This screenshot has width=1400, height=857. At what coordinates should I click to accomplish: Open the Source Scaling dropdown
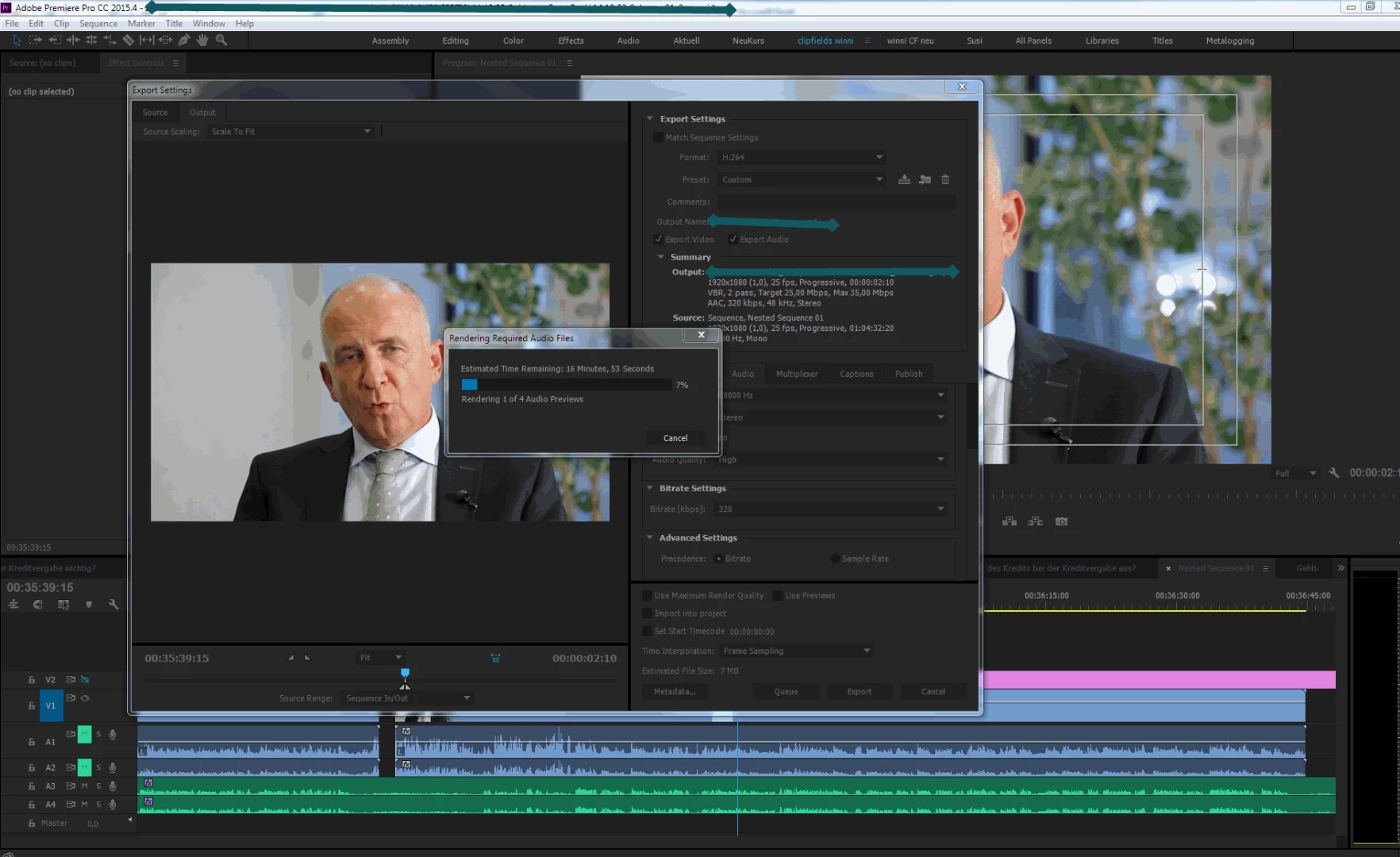click(x=291, y=132)
